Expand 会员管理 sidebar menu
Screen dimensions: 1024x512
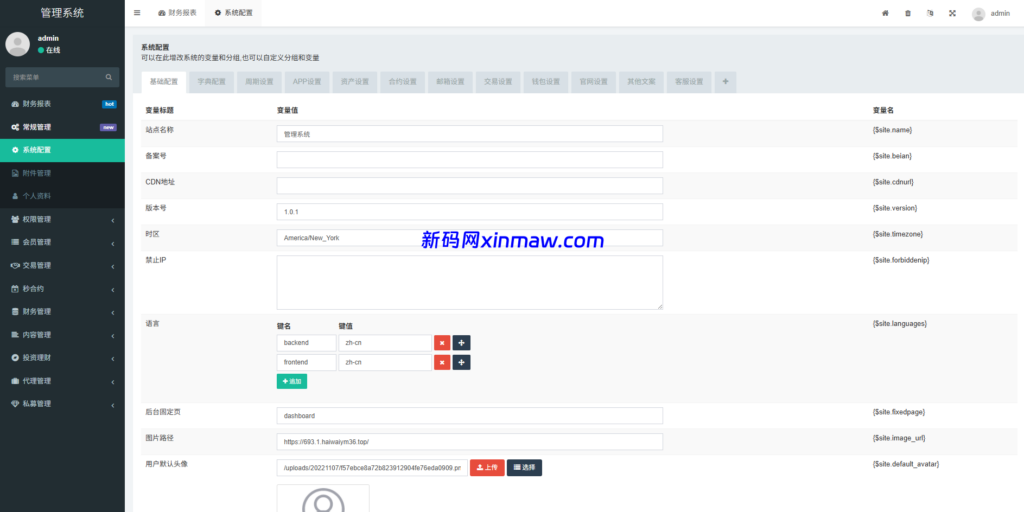pos(62,242)
